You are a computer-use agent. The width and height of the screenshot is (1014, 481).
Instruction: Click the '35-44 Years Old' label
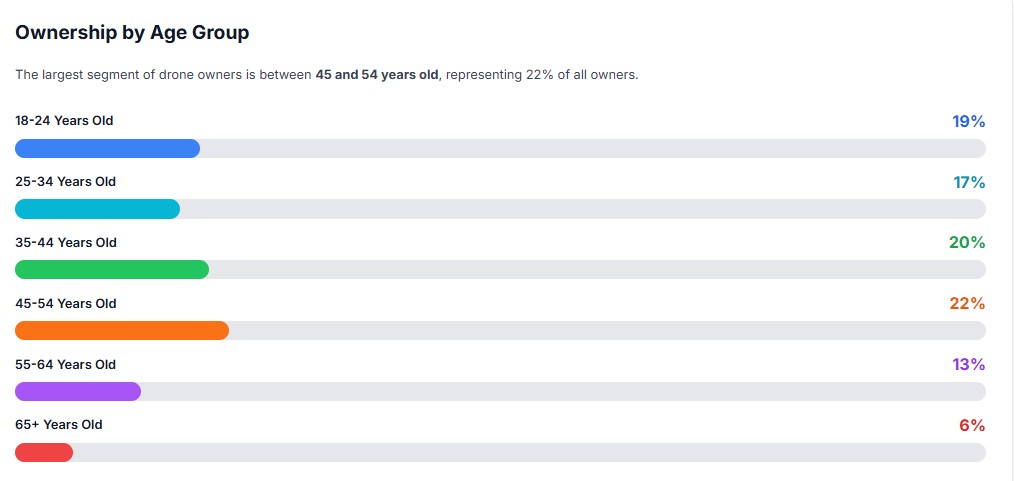pyautogui.click(x=66, y=243)
